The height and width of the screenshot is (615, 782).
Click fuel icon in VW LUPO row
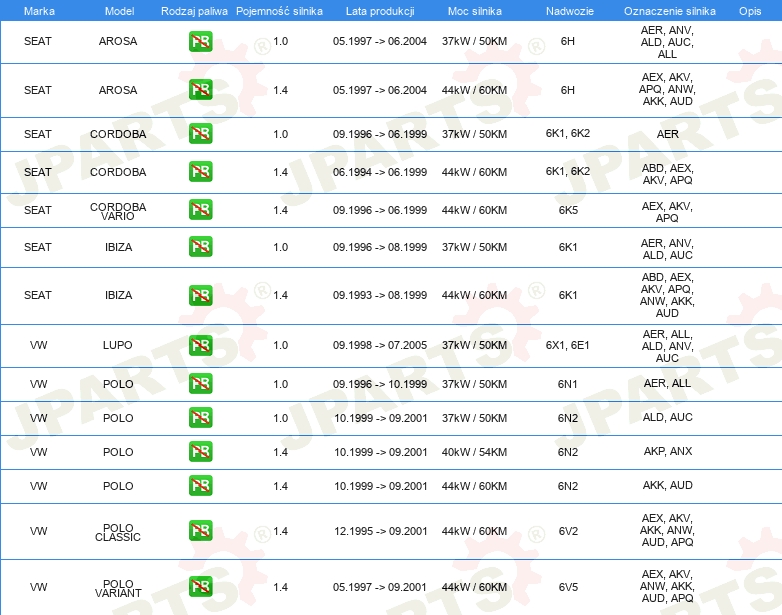pos(200,345)
